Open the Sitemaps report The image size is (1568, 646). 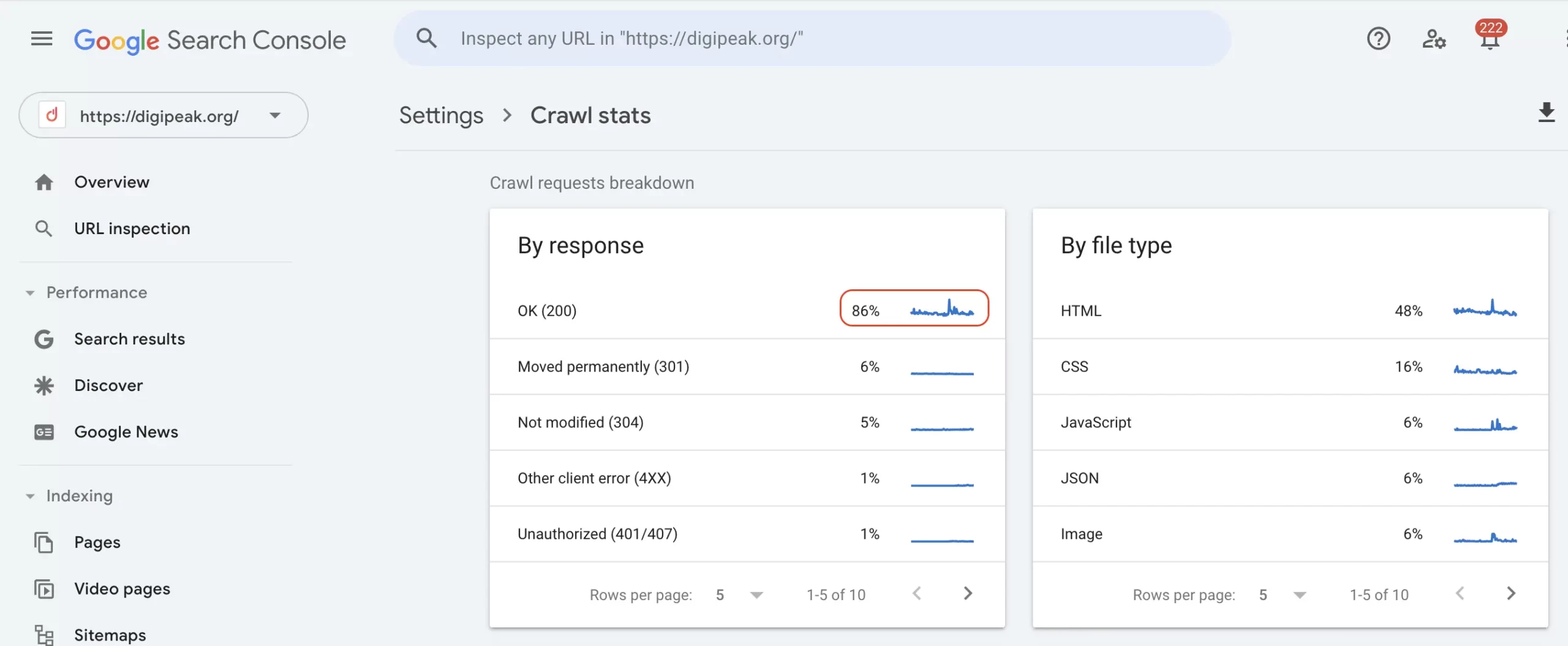click(x=110, y=635)
